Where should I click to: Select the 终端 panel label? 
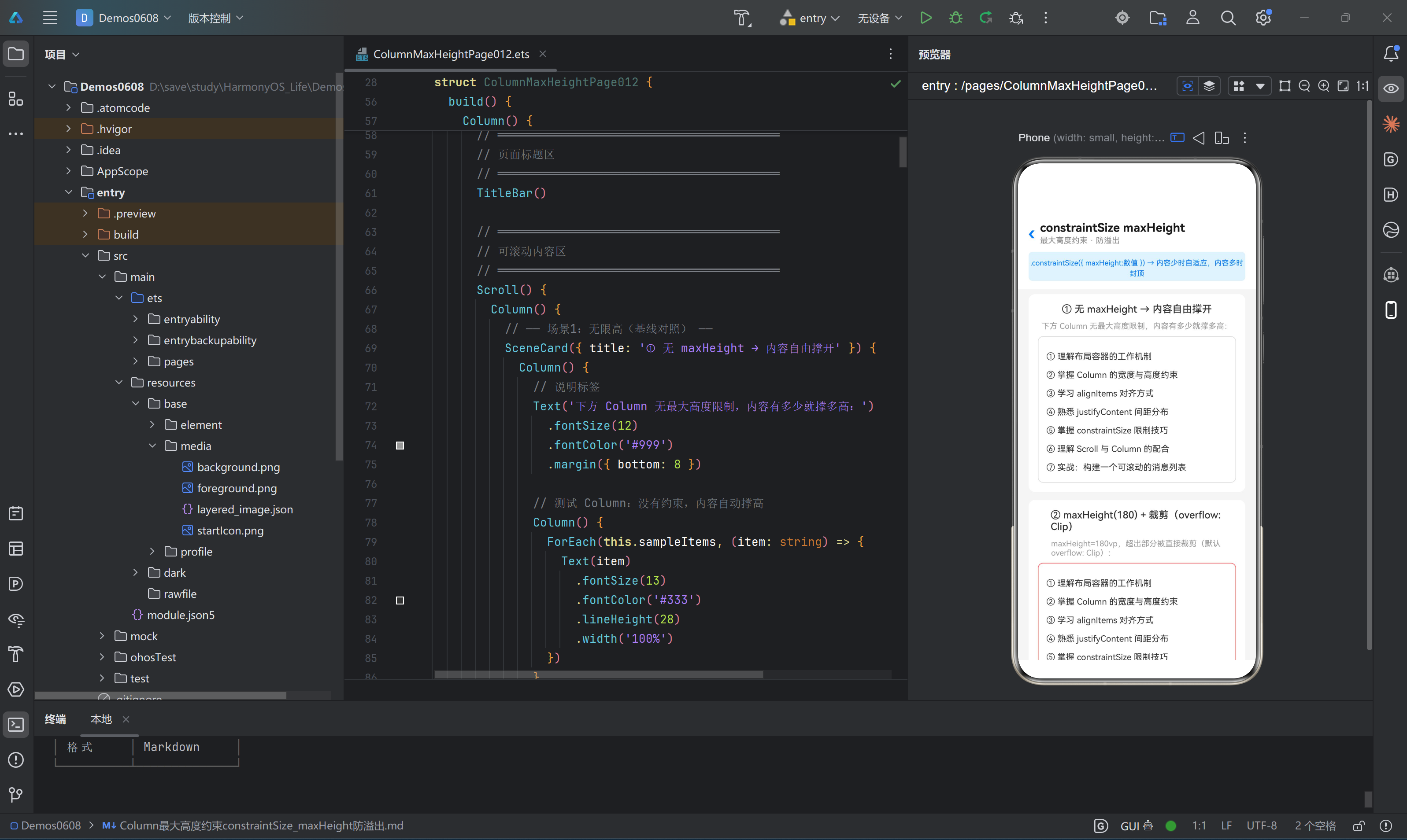pyautogui.click(x=56, y=719)
